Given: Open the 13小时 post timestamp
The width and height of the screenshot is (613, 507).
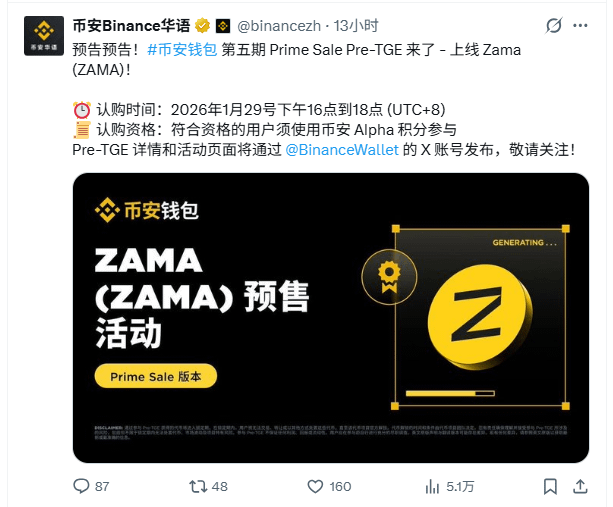Looking at the screenshot, I should [356, 26].
